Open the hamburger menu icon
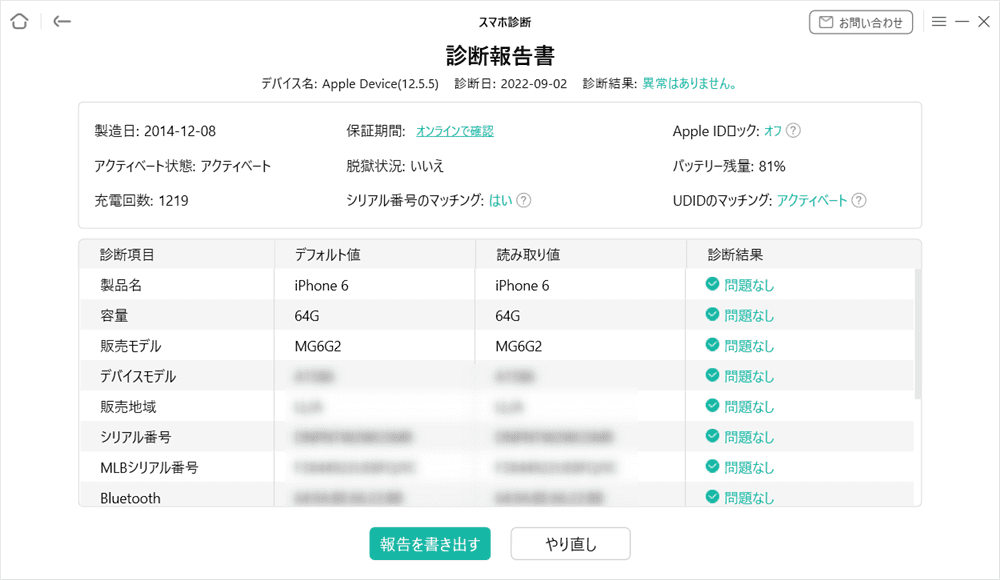This screenshot has width=1000, height=580. (x=939, y=22)
